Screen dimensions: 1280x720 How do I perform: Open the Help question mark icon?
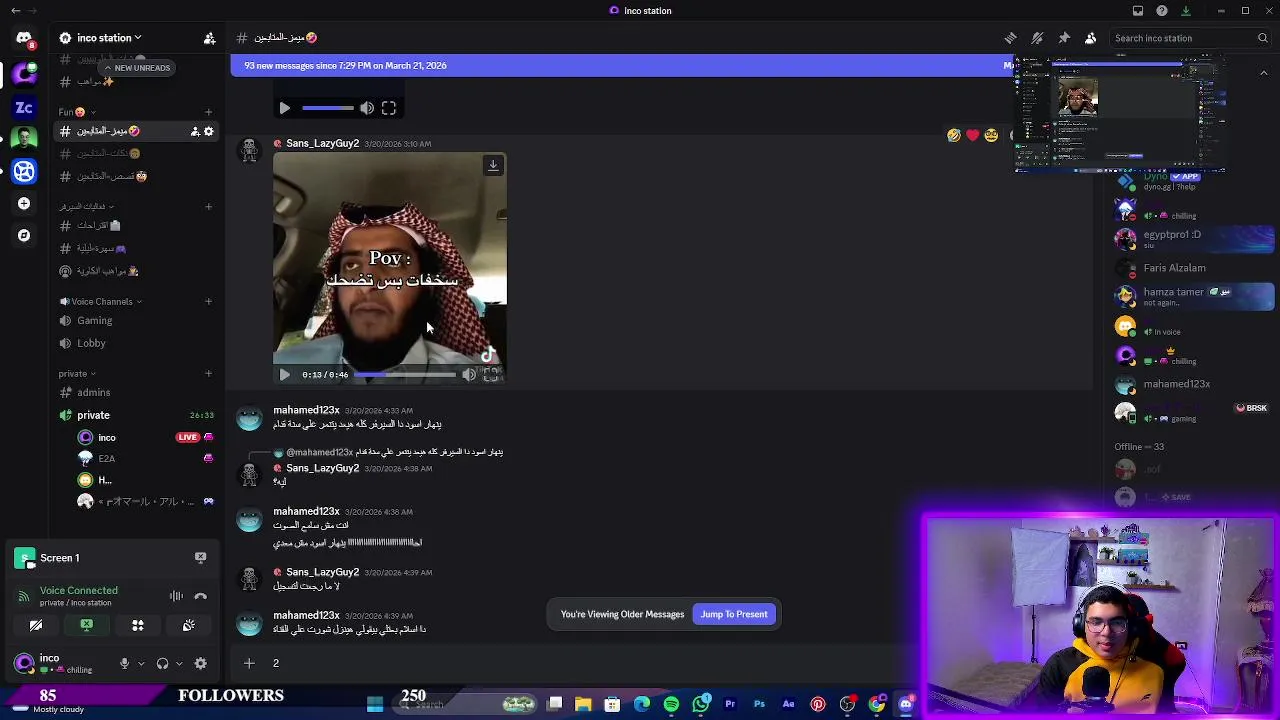pyautogui.click(x=1162, y=11)
